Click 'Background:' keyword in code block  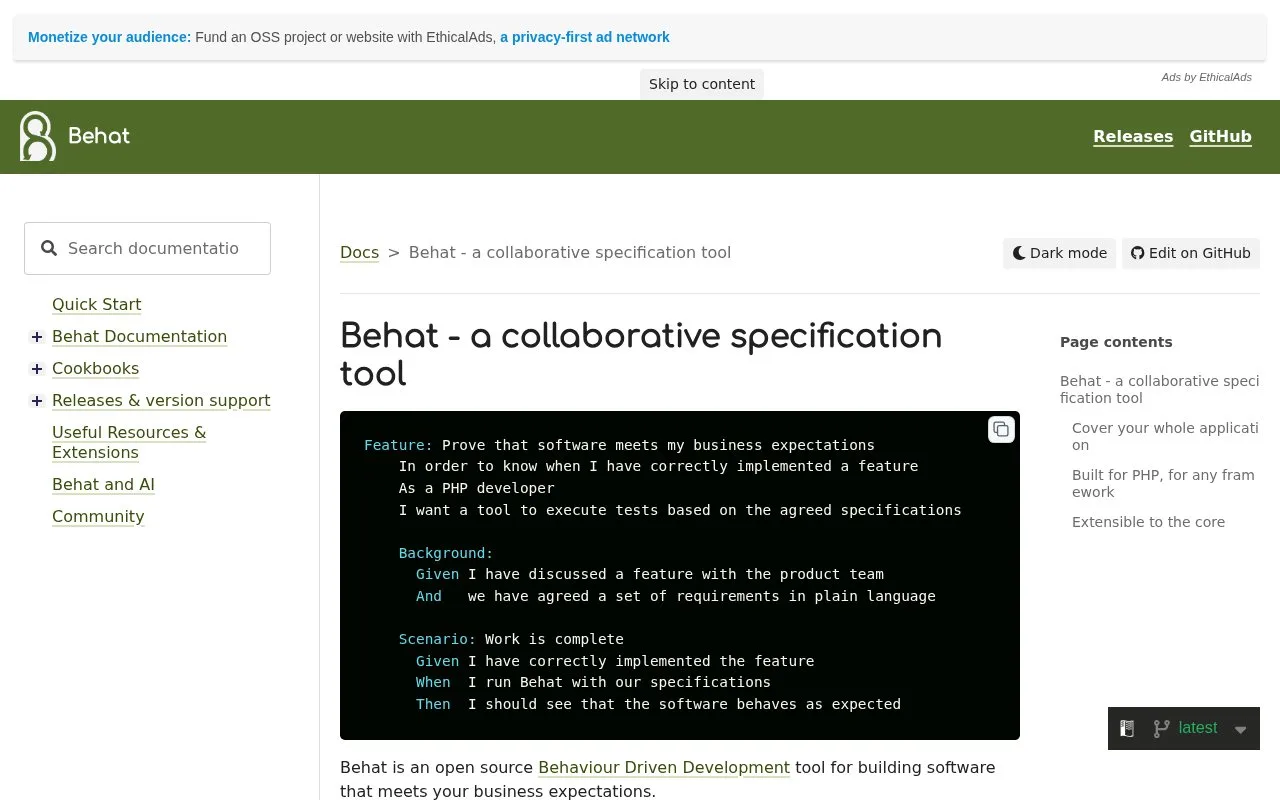pos(446,553)
